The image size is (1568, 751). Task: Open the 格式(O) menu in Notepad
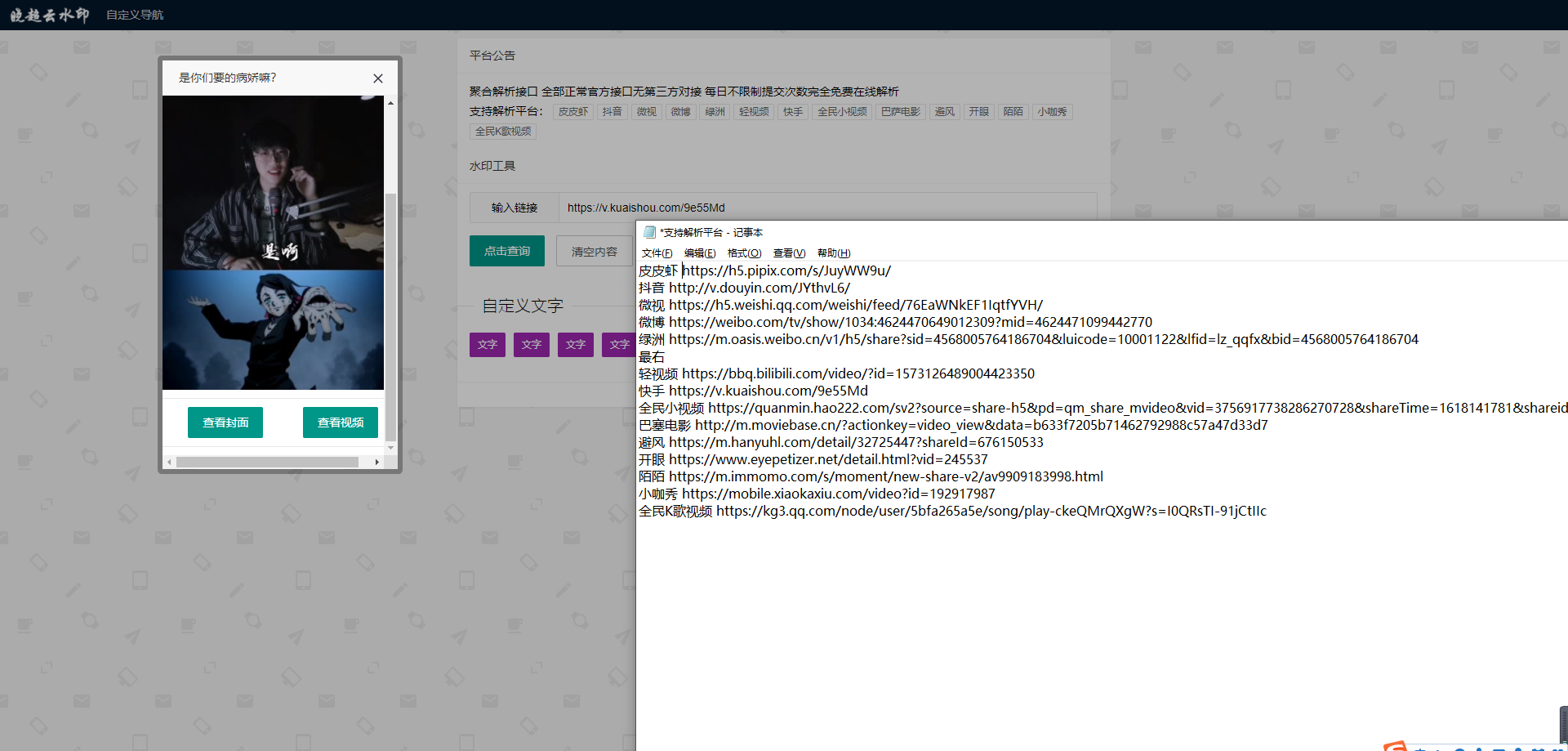tap(744, 253)
